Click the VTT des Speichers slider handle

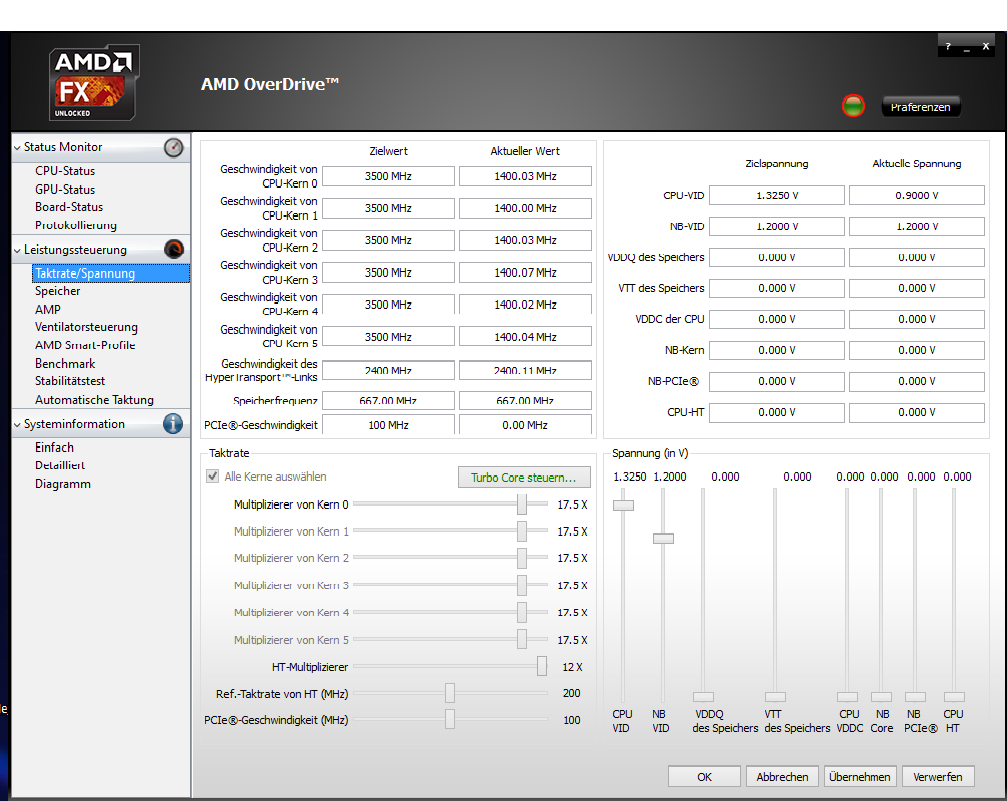(775, 697)
